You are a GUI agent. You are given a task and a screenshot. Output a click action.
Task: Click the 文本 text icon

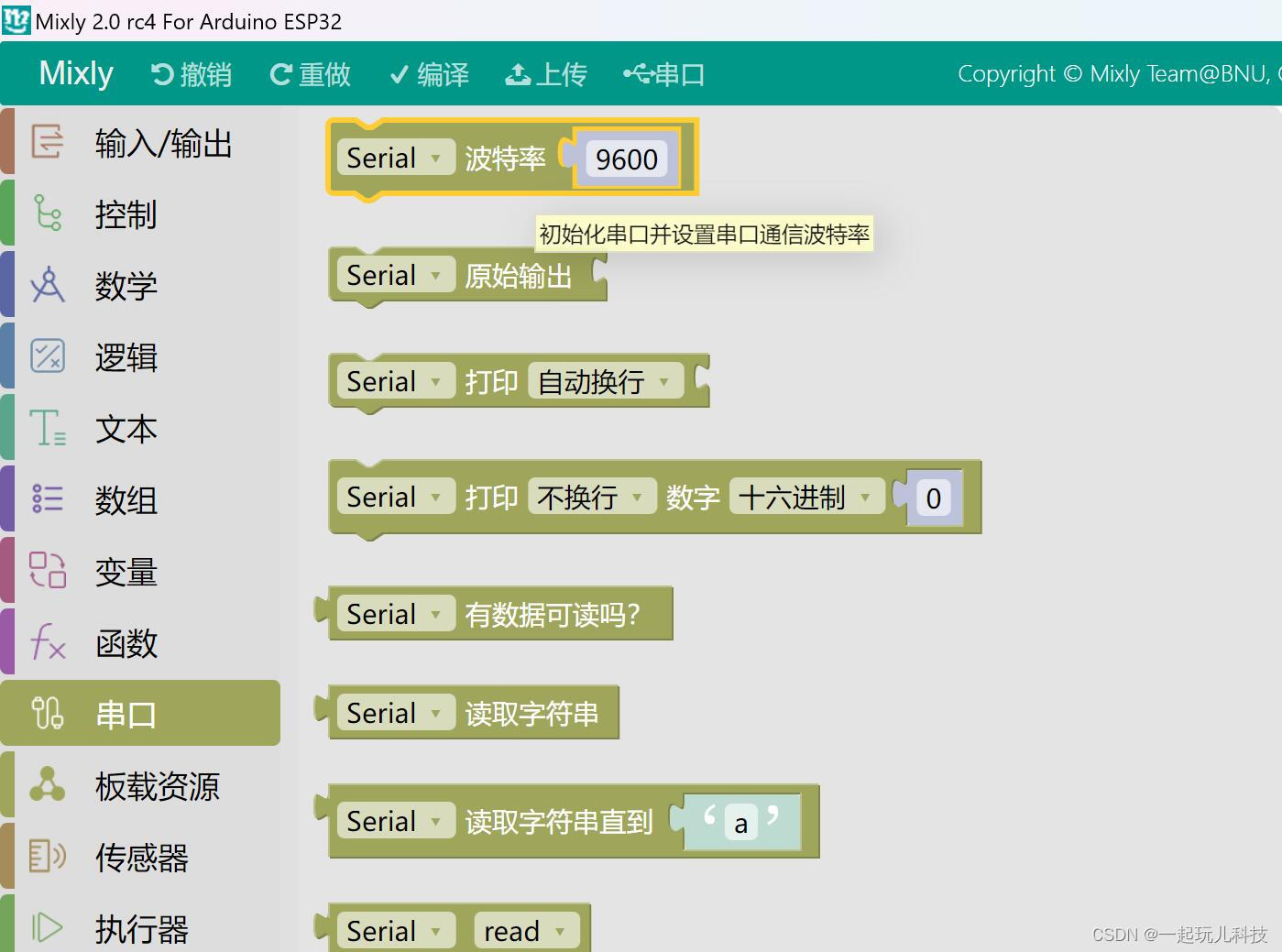pos(47,428)
